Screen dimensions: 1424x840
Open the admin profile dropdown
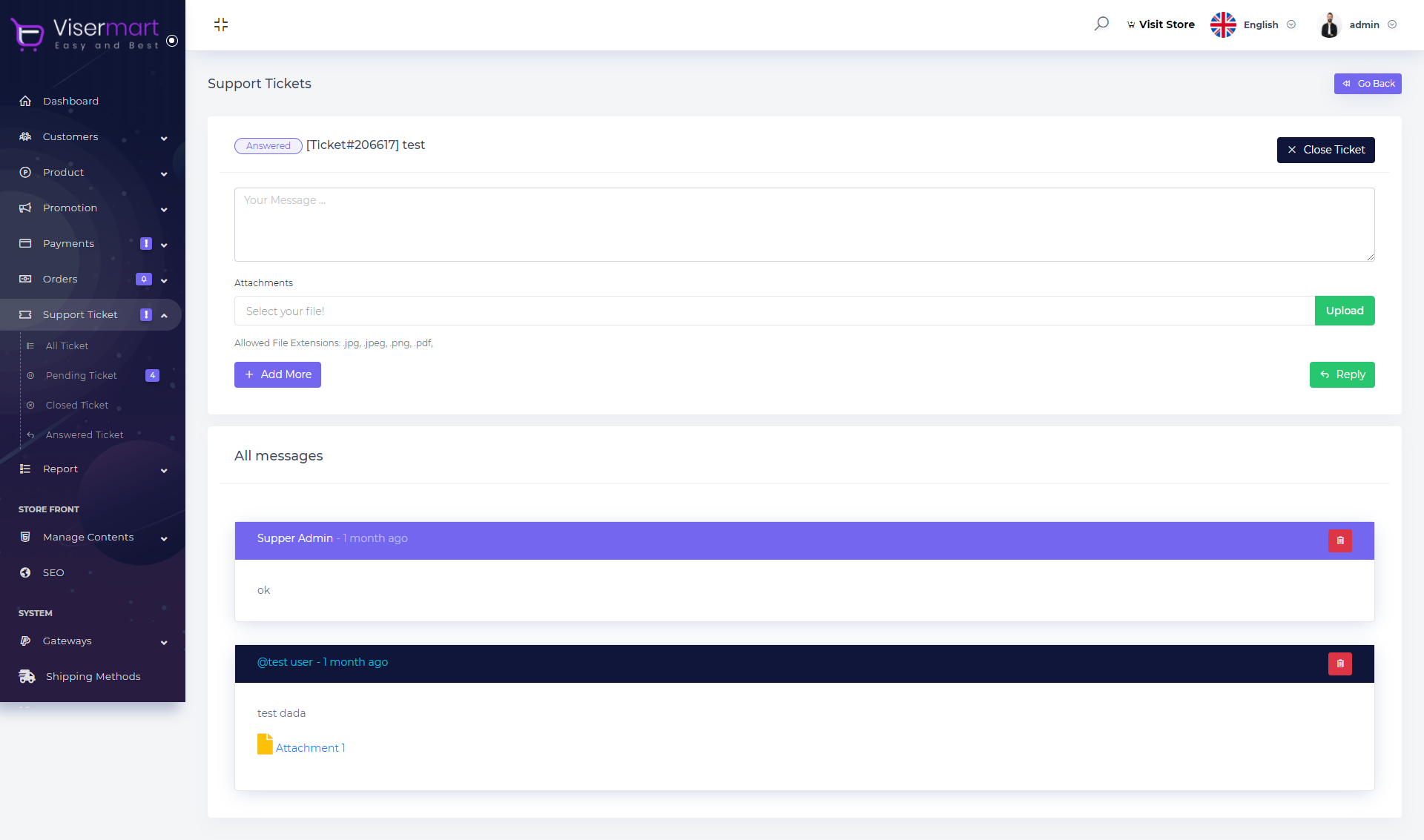tap(1364, 24)
